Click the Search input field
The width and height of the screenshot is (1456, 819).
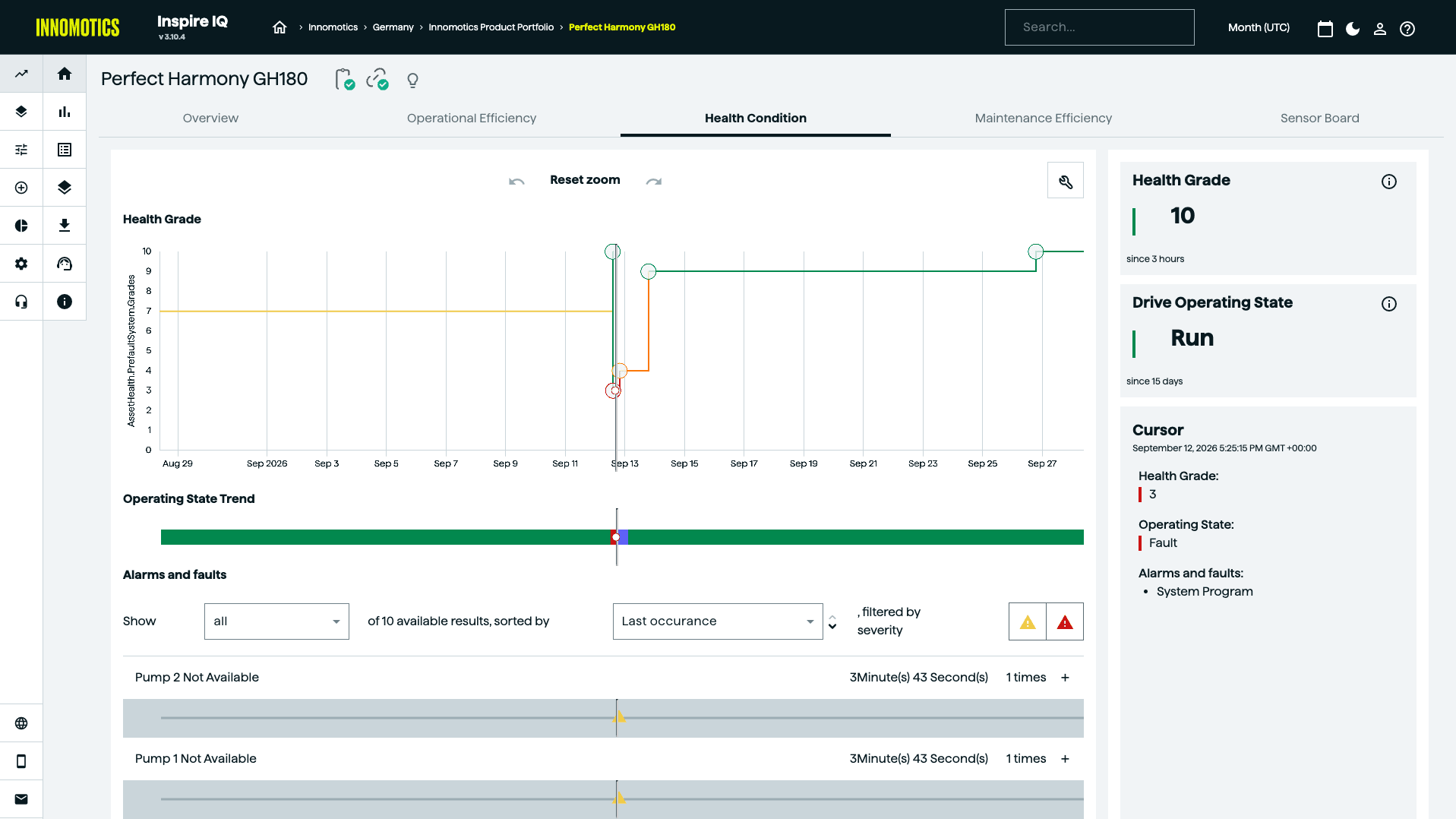click(x=1099, y=27)
